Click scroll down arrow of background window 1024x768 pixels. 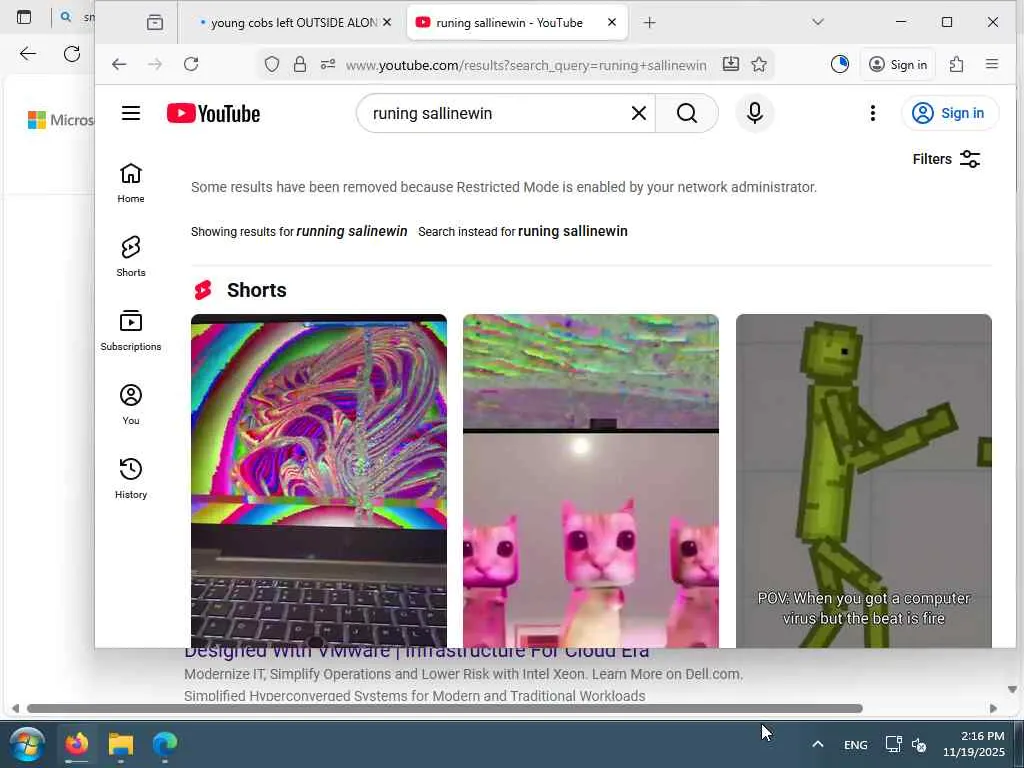[x=1012, y=690]
